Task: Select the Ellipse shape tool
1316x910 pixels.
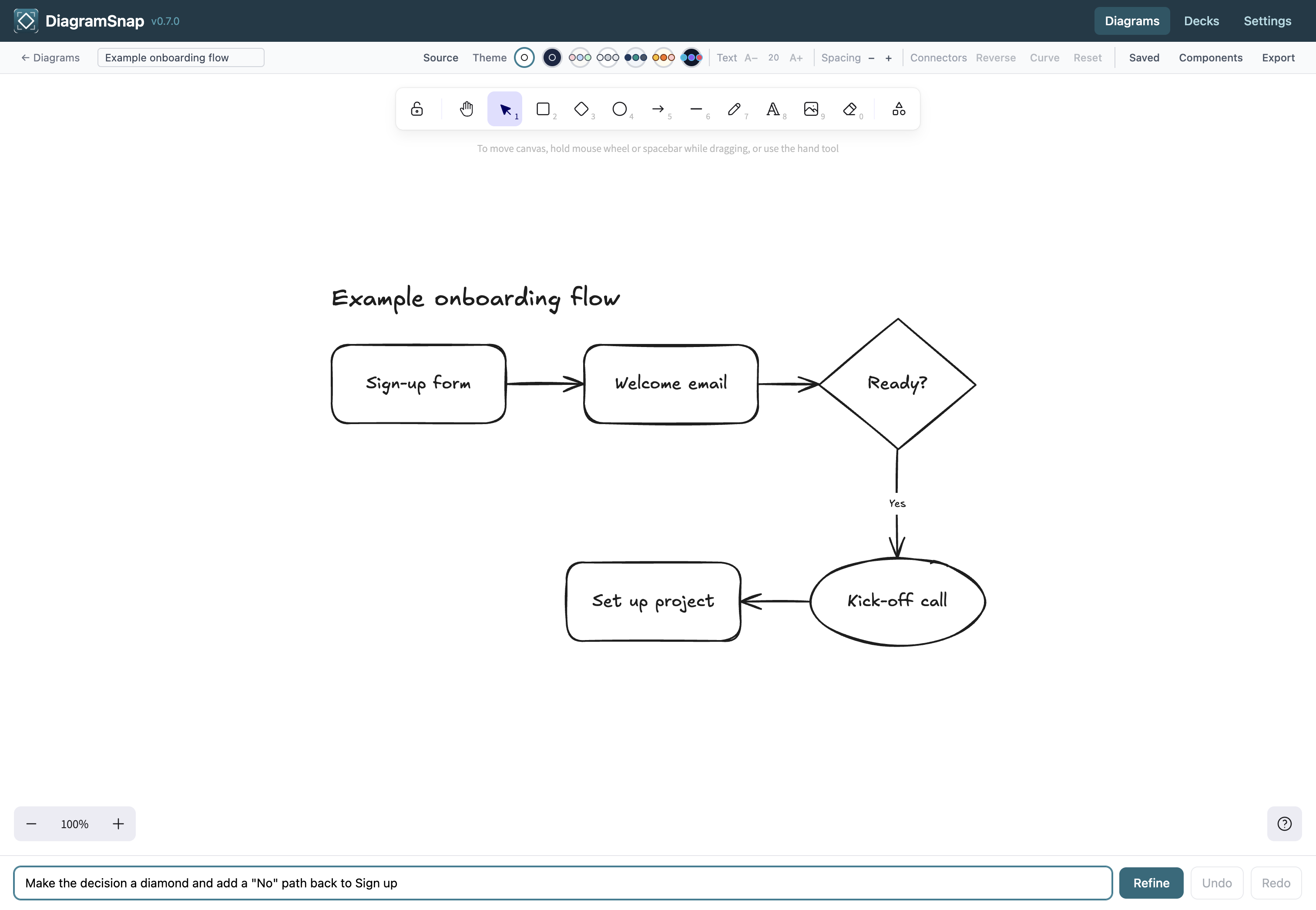Action: click(x=620, y=109)
